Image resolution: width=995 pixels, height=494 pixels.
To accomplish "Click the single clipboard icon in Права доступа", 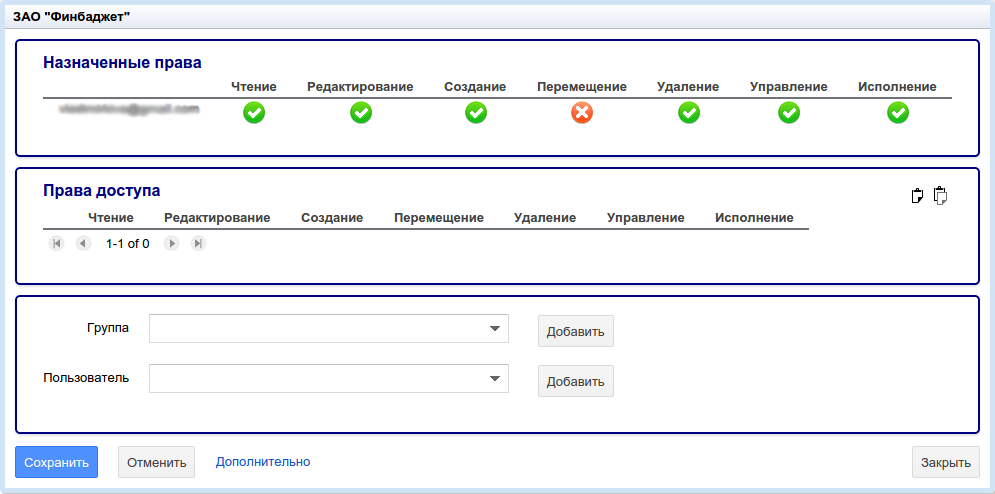I will click(x=917, y=196).
